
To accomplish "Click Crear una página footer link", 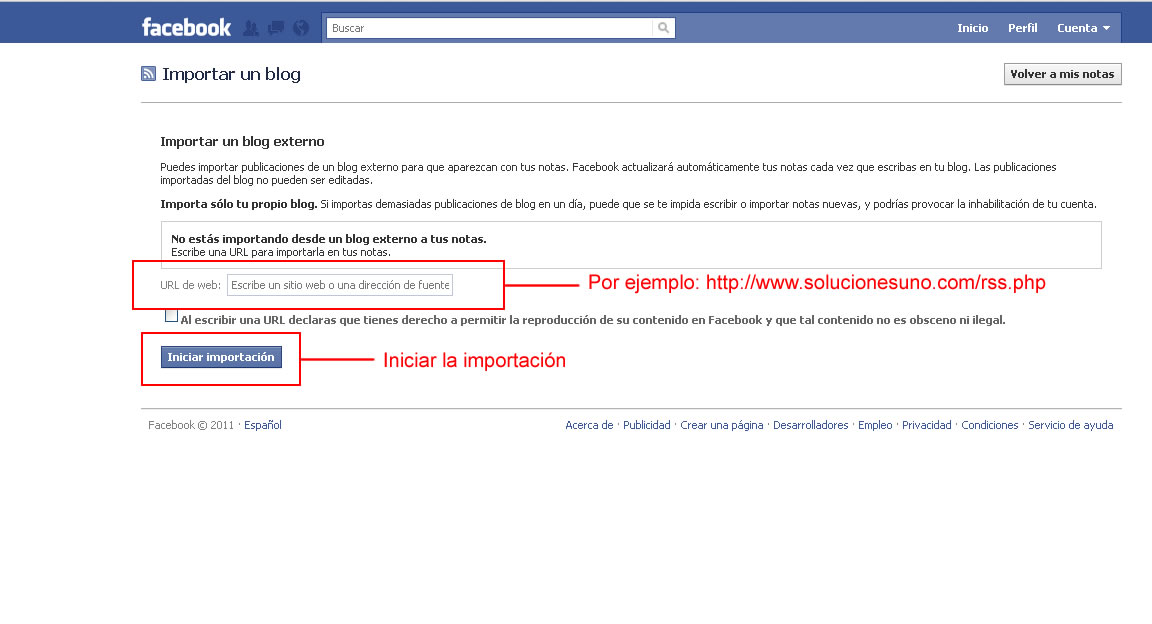I will (x=721, y=425).
